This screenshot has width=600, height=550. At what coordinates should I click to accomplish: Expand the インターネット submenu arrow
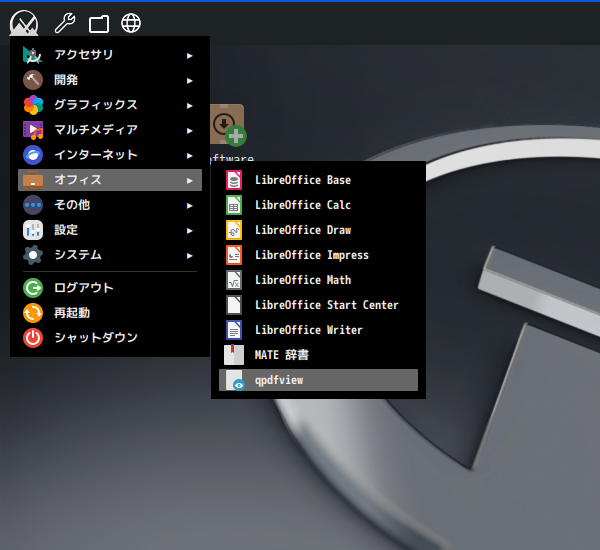pyautogui.click(x=189, y=156)
